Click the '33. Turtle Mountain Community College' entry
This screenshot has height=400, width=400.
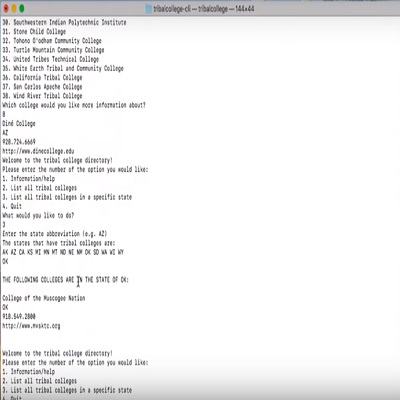pyautogui.click(x=53, y=50)
